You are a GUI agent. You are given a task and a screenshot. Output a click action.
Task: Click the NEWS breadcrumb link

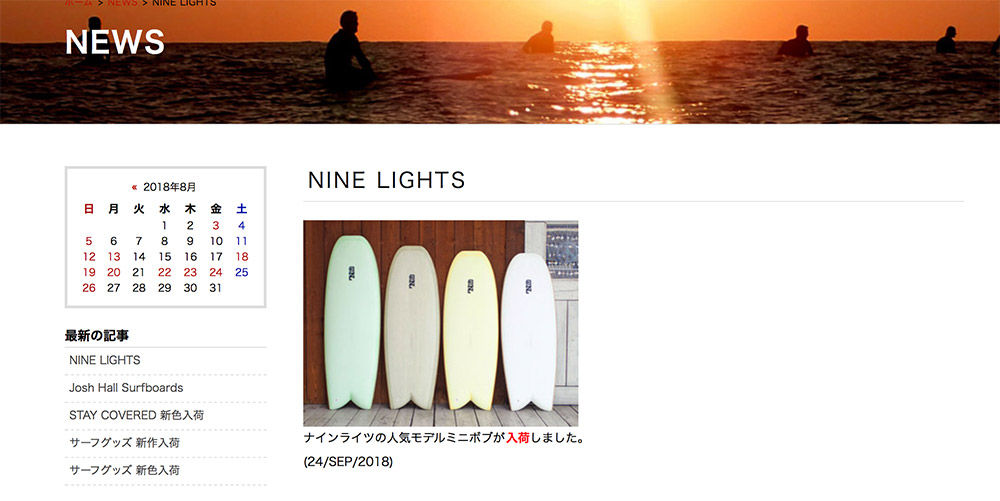(122, 3)
